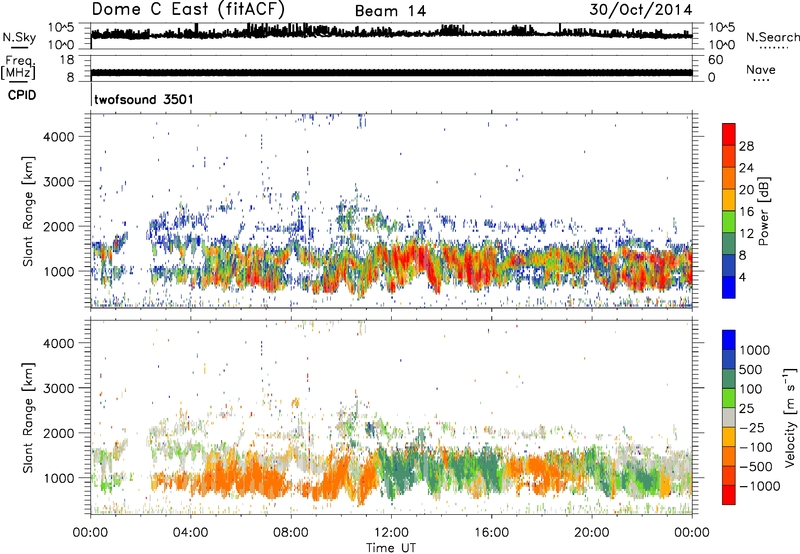Screen dimensions: 800x554
Task: Click the "Dome C East (fitACF)" title
Action: (188, 9)
